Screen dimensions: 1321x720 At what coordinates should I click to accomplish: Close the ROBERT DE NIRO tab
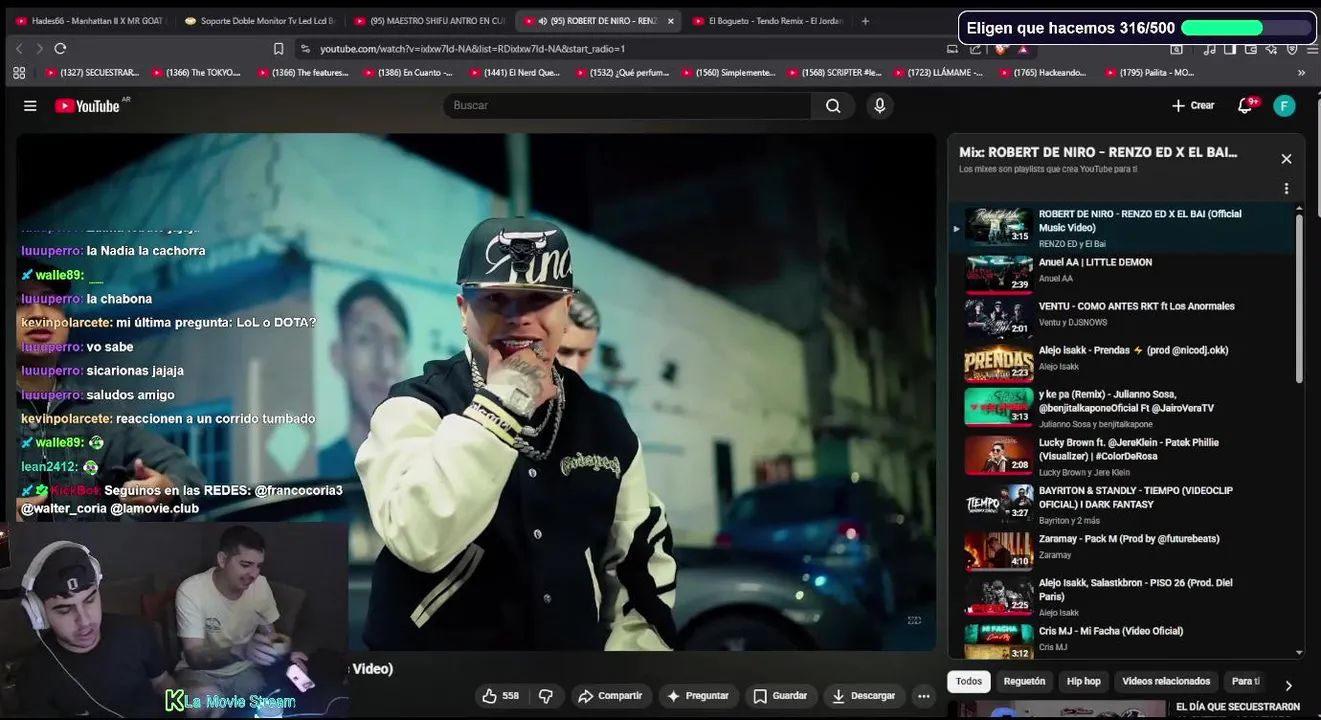[x=670, y=21]
